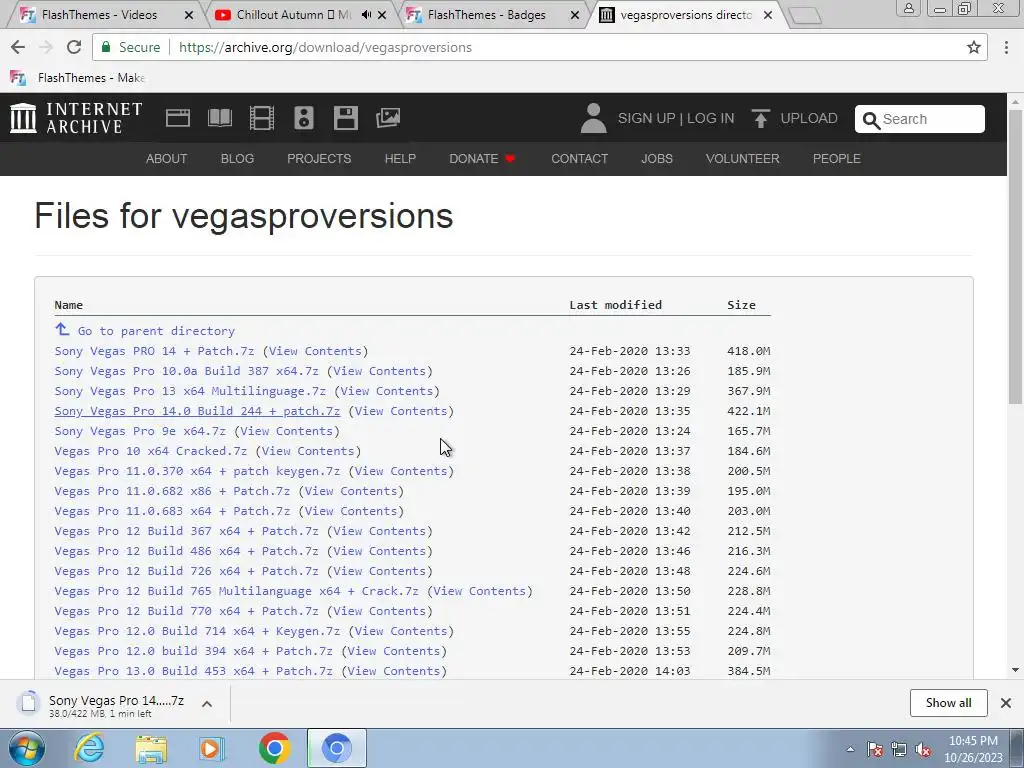Click the page vertical scrollbar thumb
Viewport: 1024px width, 768px height.
point(1016,258)
